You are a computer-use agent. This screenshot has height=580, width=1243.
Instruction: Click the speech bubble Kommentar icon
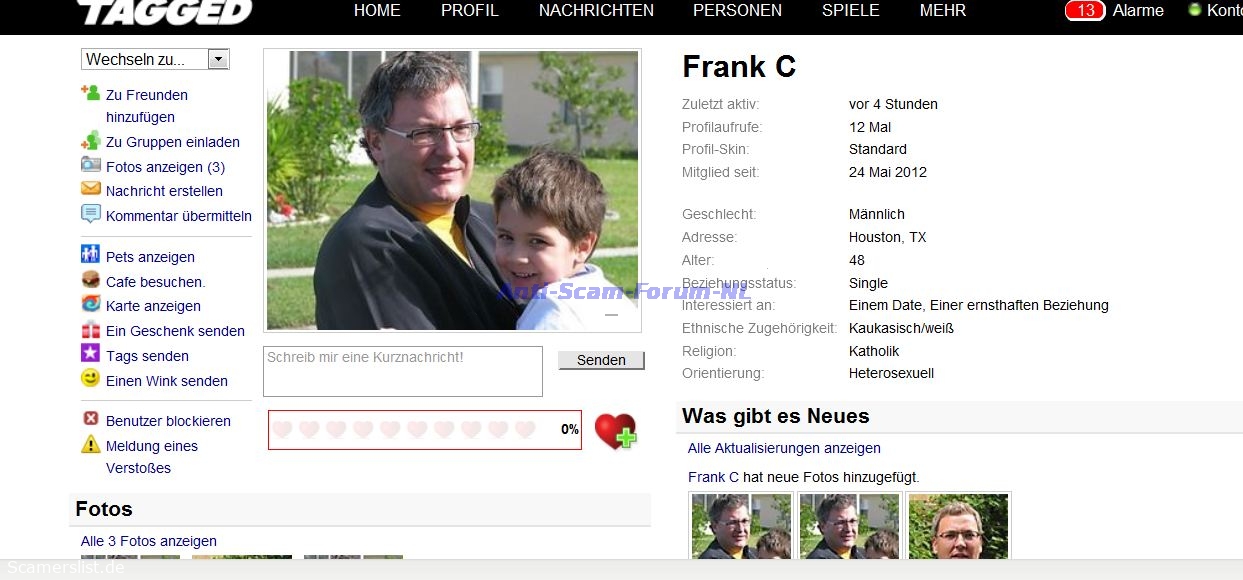(90, 214)
